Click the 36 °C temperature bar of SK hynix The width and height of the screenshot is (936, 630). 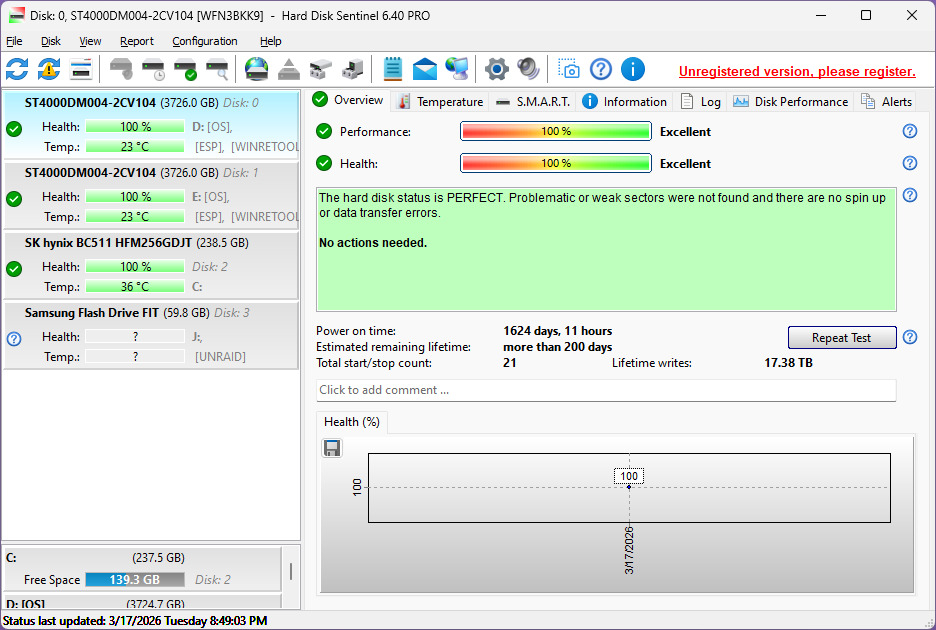click(x=135, y=287)
